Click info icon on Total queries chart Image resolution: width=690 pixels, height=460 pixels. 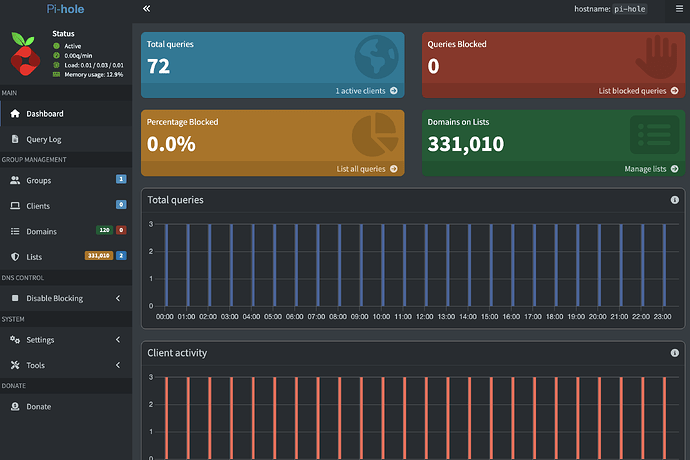[x=674, y=200]
